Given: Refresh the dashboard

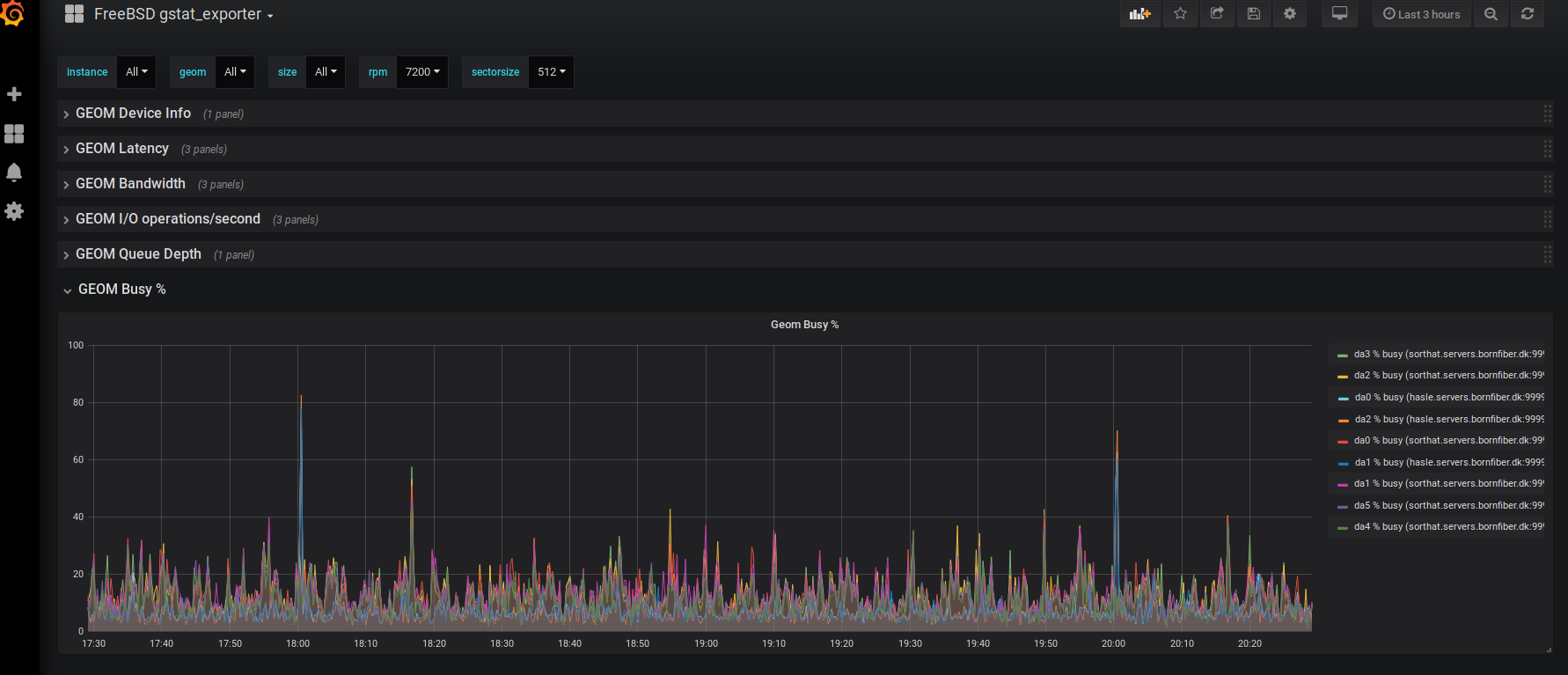Looking at the screenshot, I should (x=1528, y=14).
